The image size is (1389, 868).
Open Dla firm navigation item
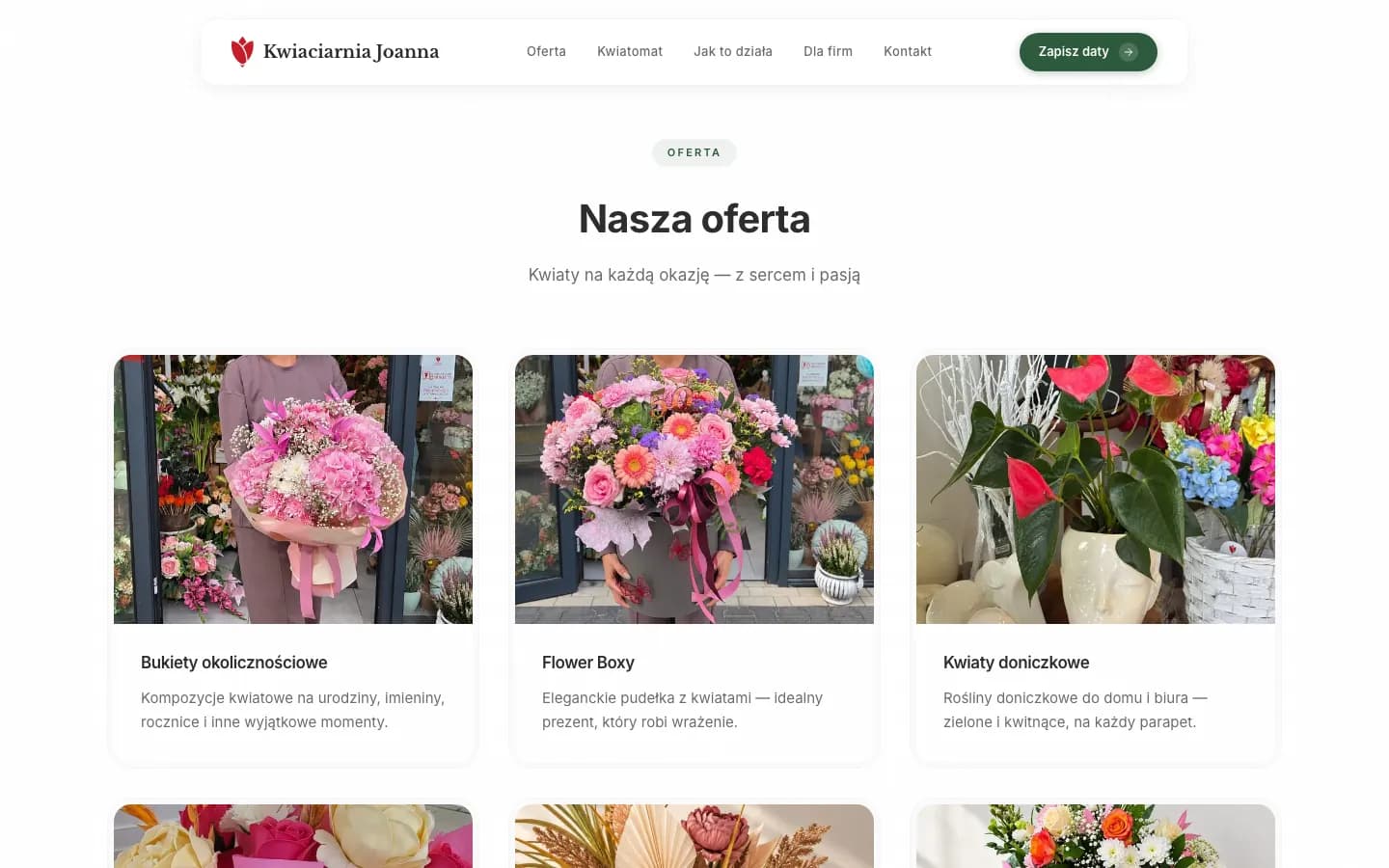[x=828, y=51]
